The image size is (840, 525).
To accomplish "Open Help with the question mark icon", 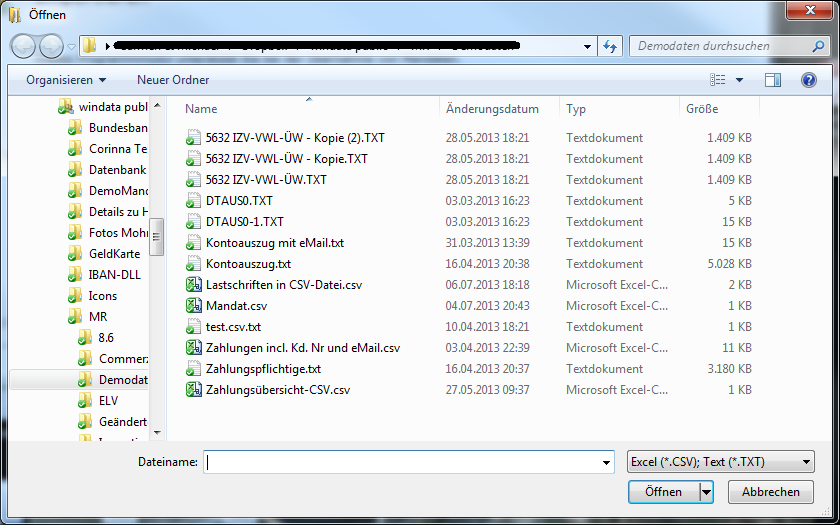I will pyautogui.click(x=808, y=80).
